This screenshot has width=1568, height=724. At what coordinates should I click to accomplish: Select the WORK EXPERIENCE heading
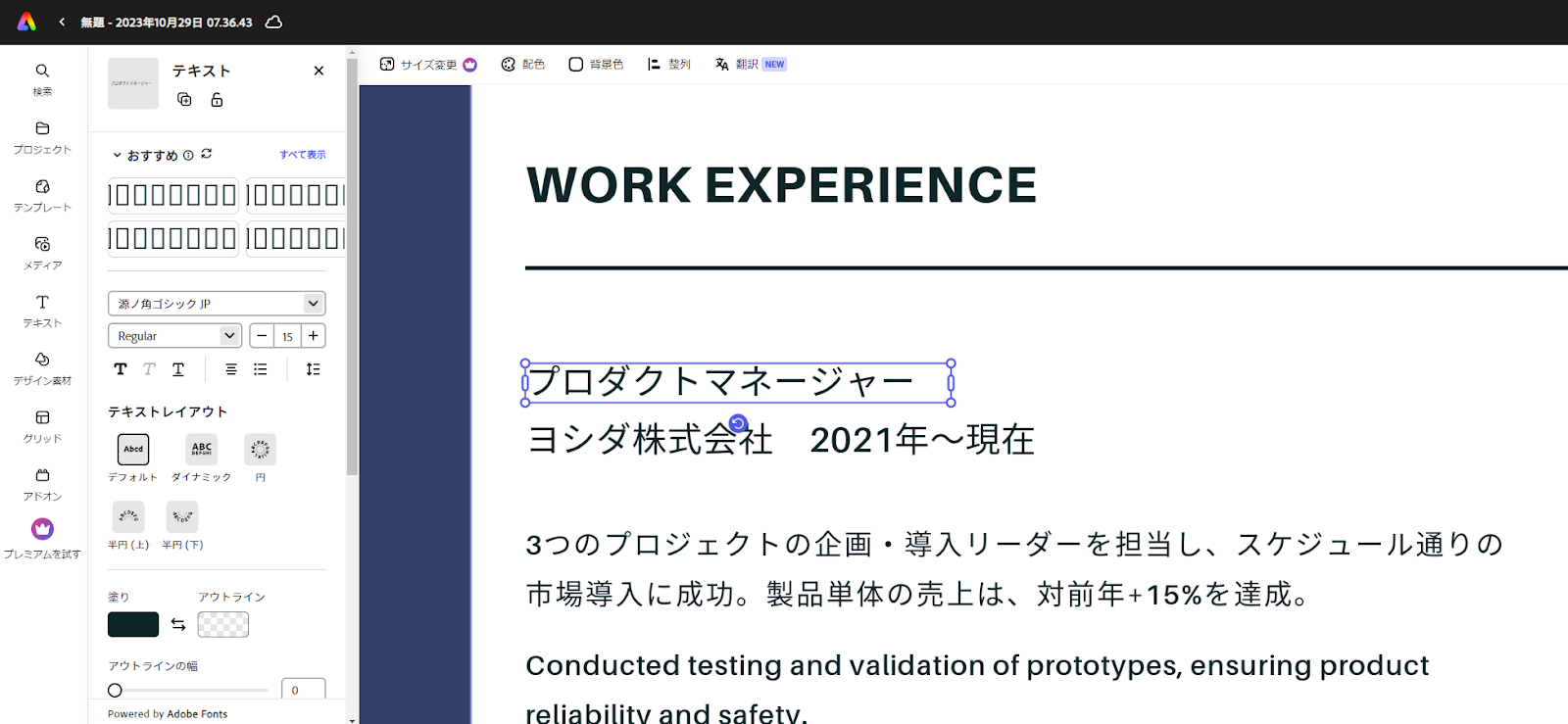pyautogui.click(x=781, y=184)
